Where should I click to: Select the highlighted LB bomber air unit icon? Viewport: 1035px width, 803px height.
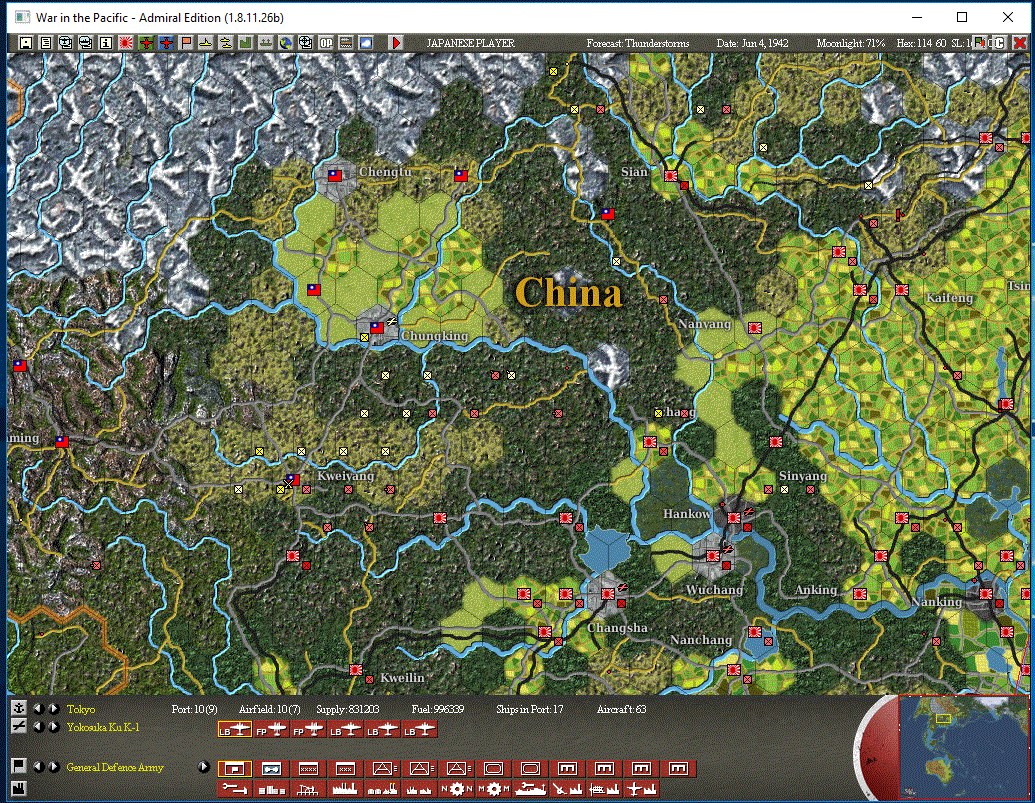(x=235, y=729)
